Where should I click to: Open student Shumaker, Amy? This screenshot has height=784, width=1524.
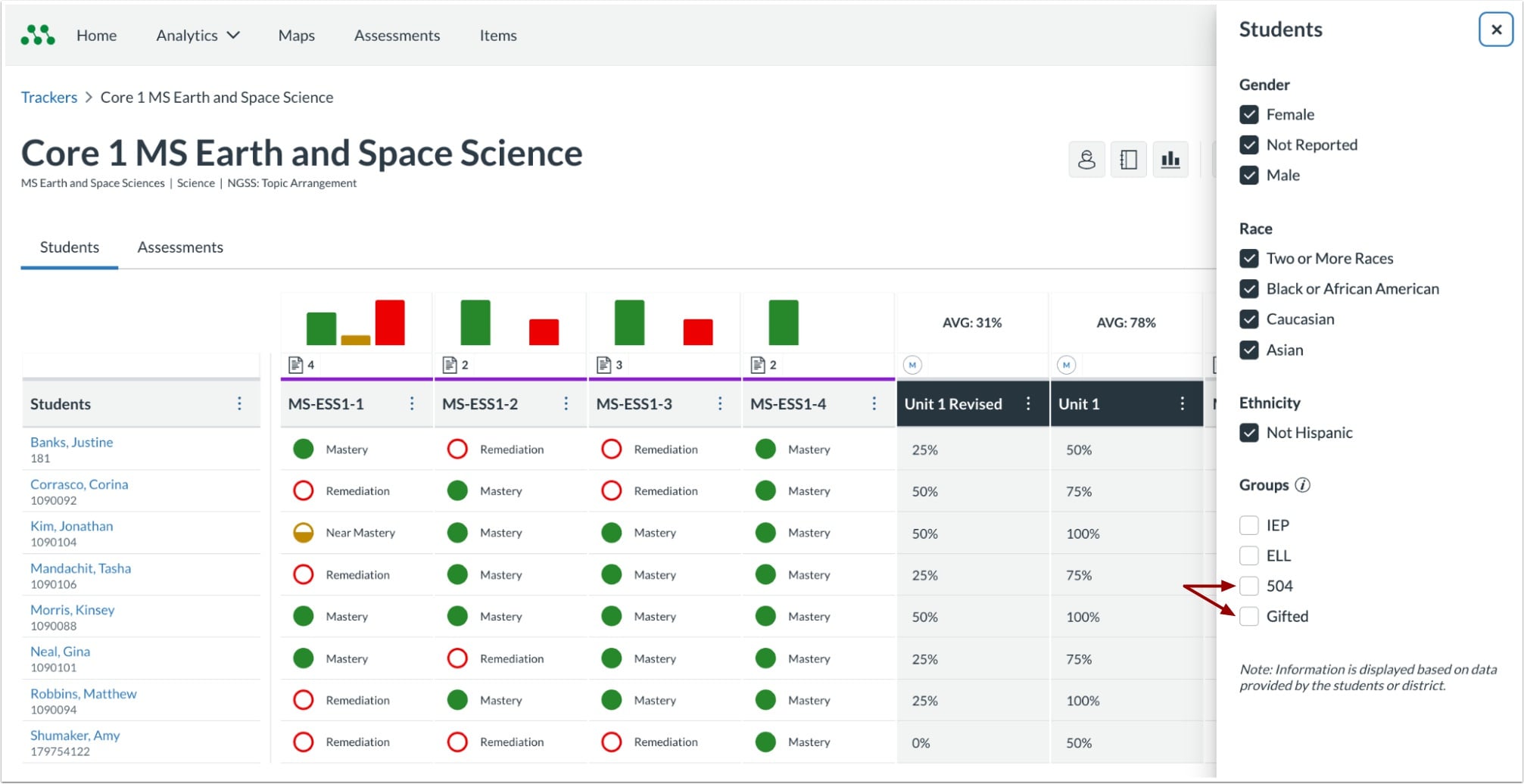(75, 735)
